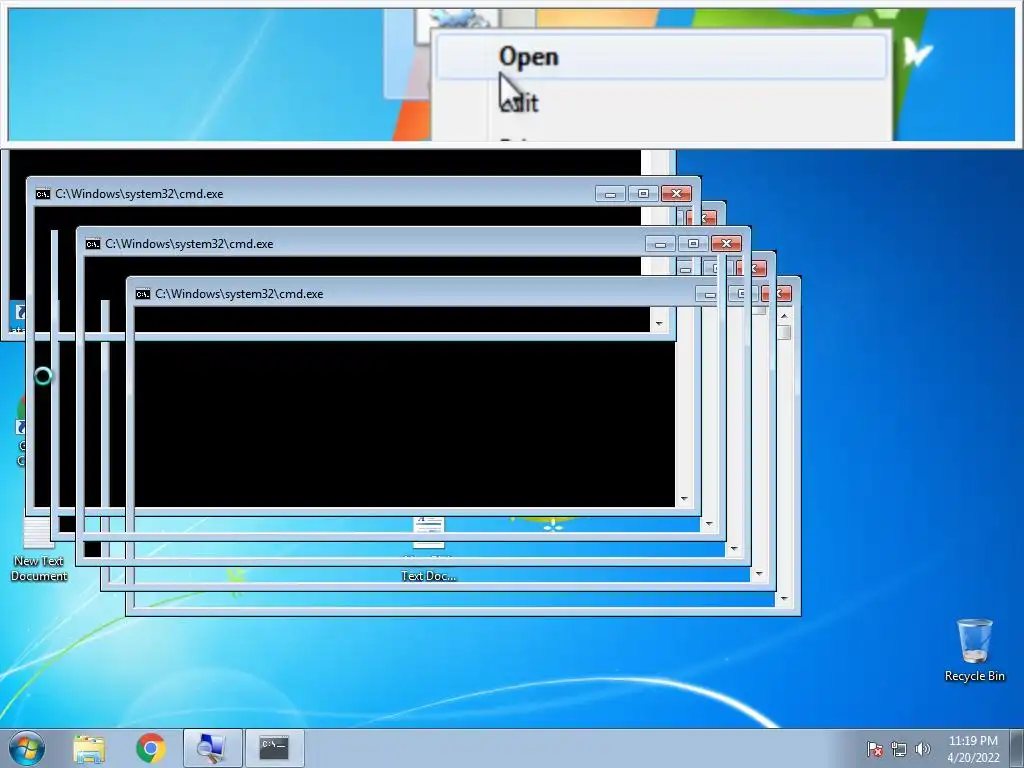Image resolution: width=1024 pixels, height=768 pixels.
Task: Close the middle titled cmd.exe window
Action: click(x=726, y=244)
